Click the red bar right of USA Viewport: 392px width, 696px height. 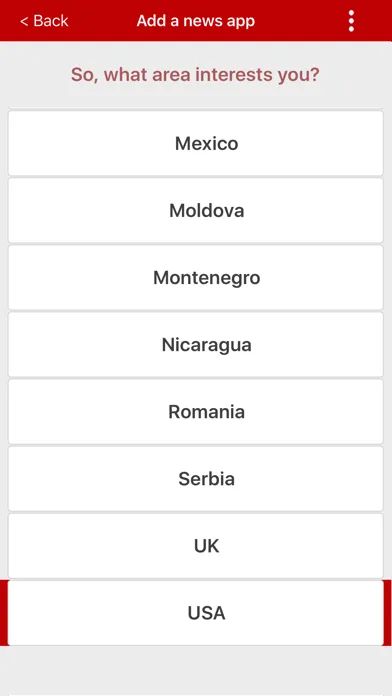tap(388, 613)
